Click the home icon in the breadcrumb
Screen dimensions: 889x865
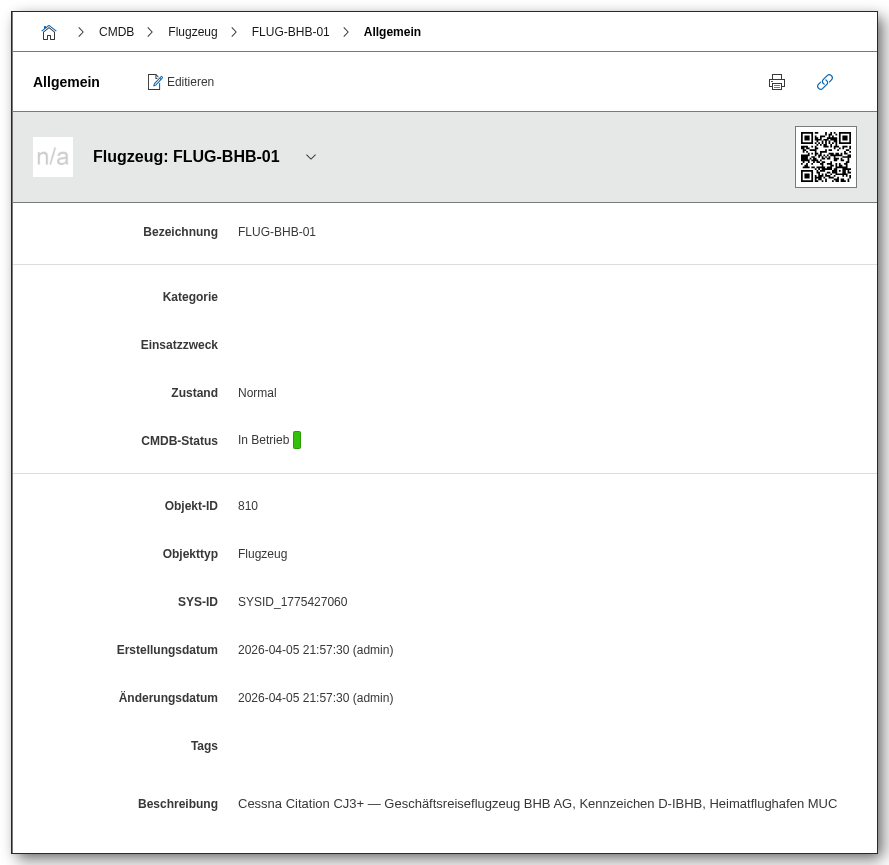pyautogui.click(x=49, y=32)
